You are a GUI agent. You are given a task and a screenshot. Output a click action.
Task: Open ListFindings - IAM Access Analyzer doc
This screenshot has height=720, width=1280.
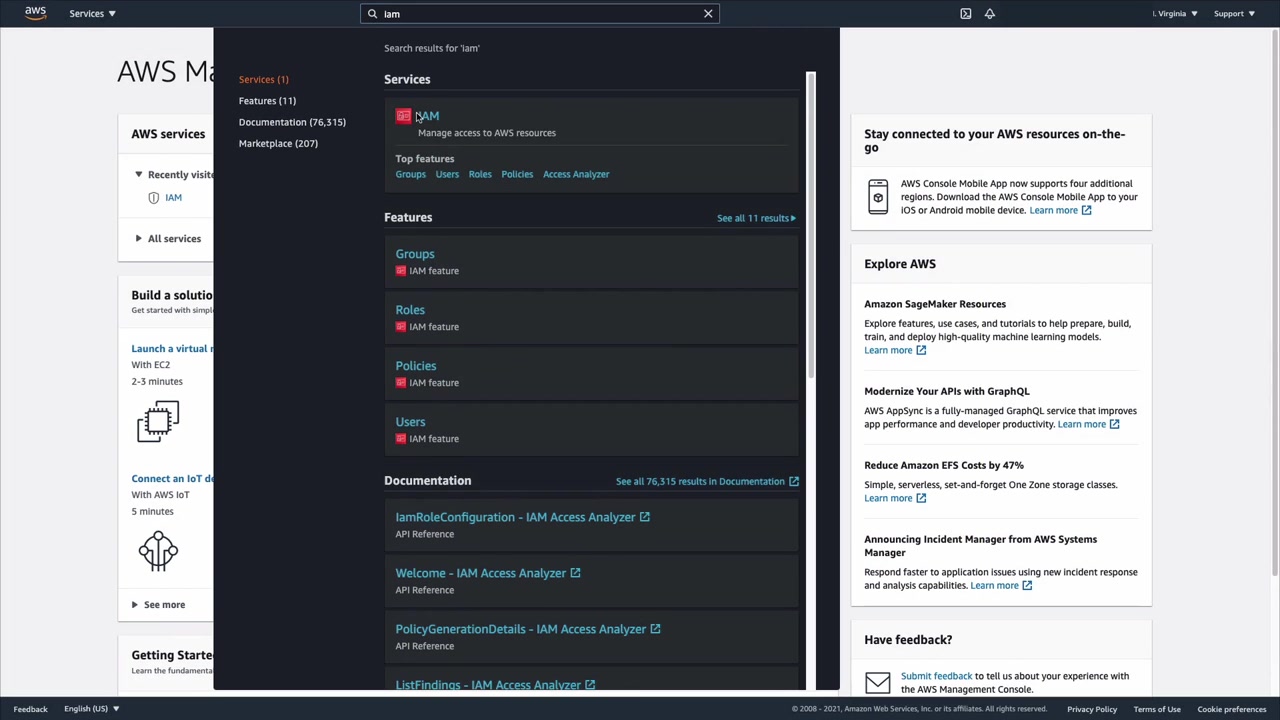pyautogui.click(x=488, y=685)
